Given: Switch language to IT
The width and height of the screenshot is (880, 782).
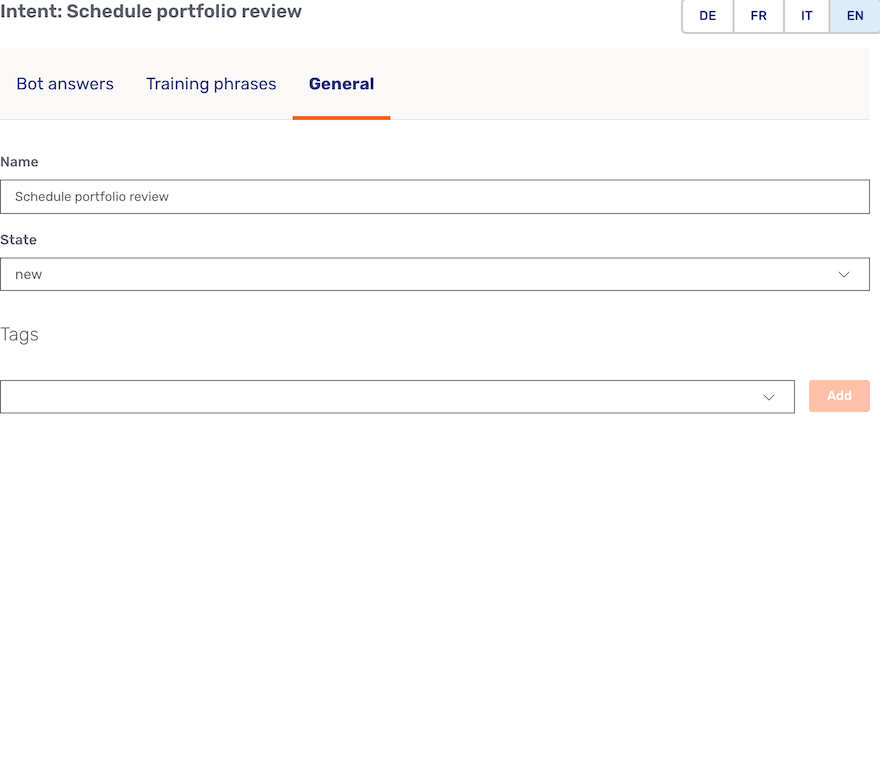Looking at the screenshot, I should pyautogui.click(x=806, y=16).
